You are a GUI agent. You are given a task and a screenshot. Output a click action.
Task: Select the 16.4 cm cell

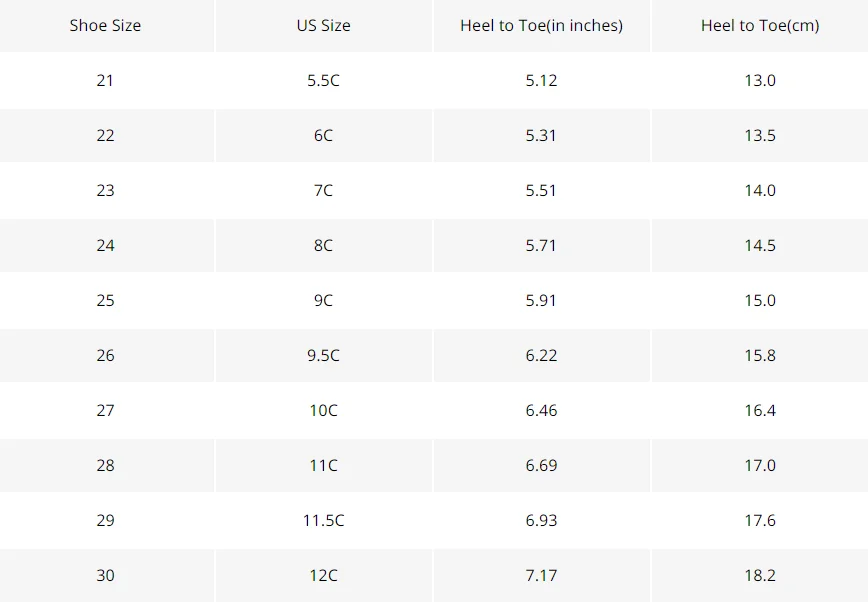pyautogui.click(x=760, y=410)
